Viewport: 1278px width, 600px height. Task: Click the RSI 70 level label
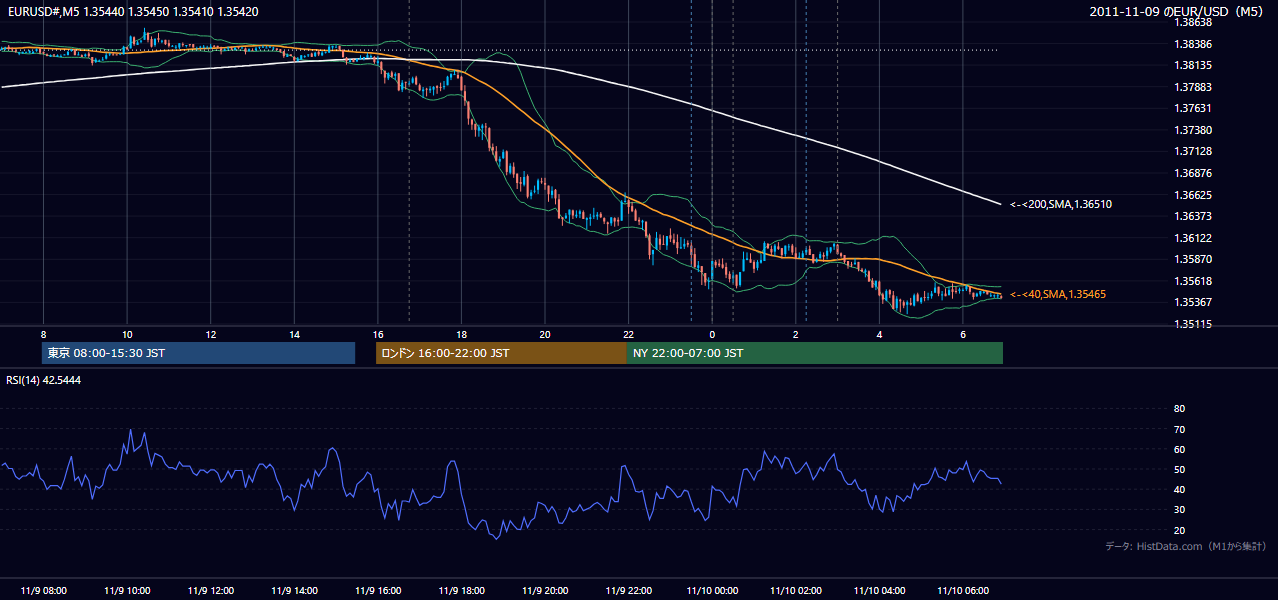tap(1179, 429)
